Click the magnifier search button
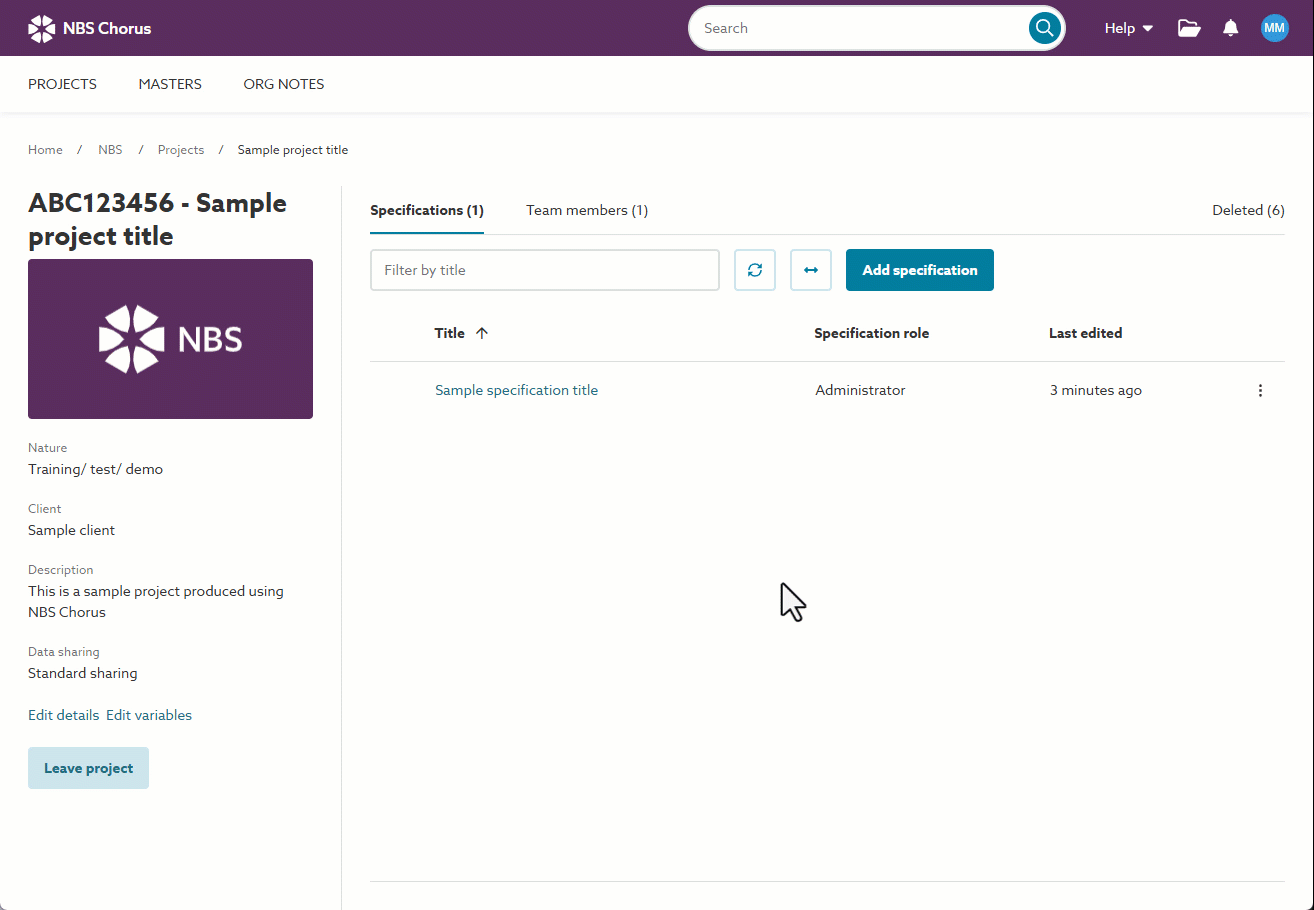1314x910 pixels. click(x=1044, y=28)
